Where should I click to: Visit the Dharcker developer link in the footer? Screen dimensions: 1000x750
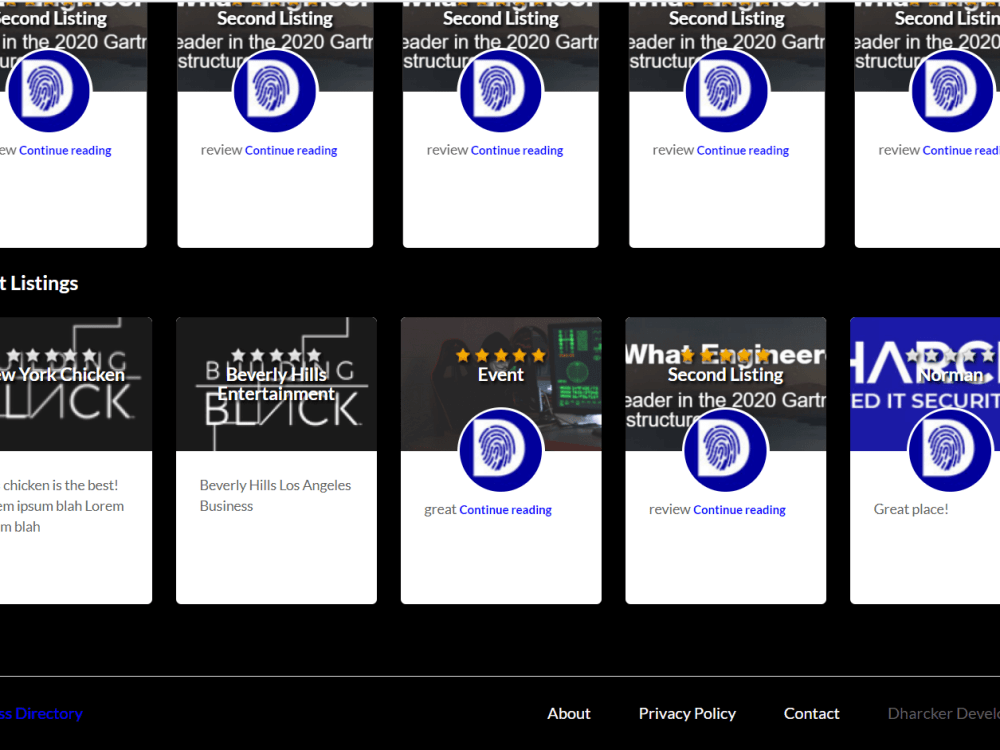pos(944,714)
